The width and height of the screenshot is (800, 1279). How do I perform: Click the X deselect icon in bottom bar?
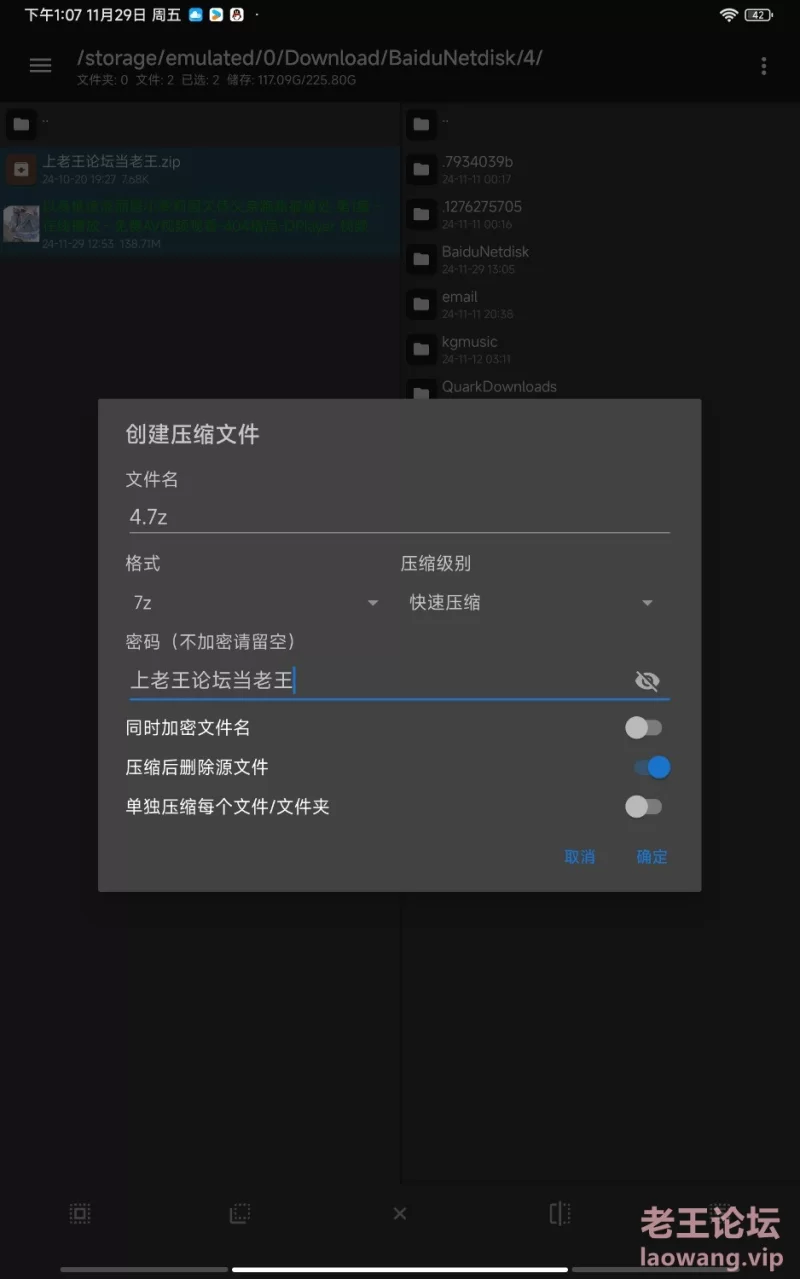400,1213
